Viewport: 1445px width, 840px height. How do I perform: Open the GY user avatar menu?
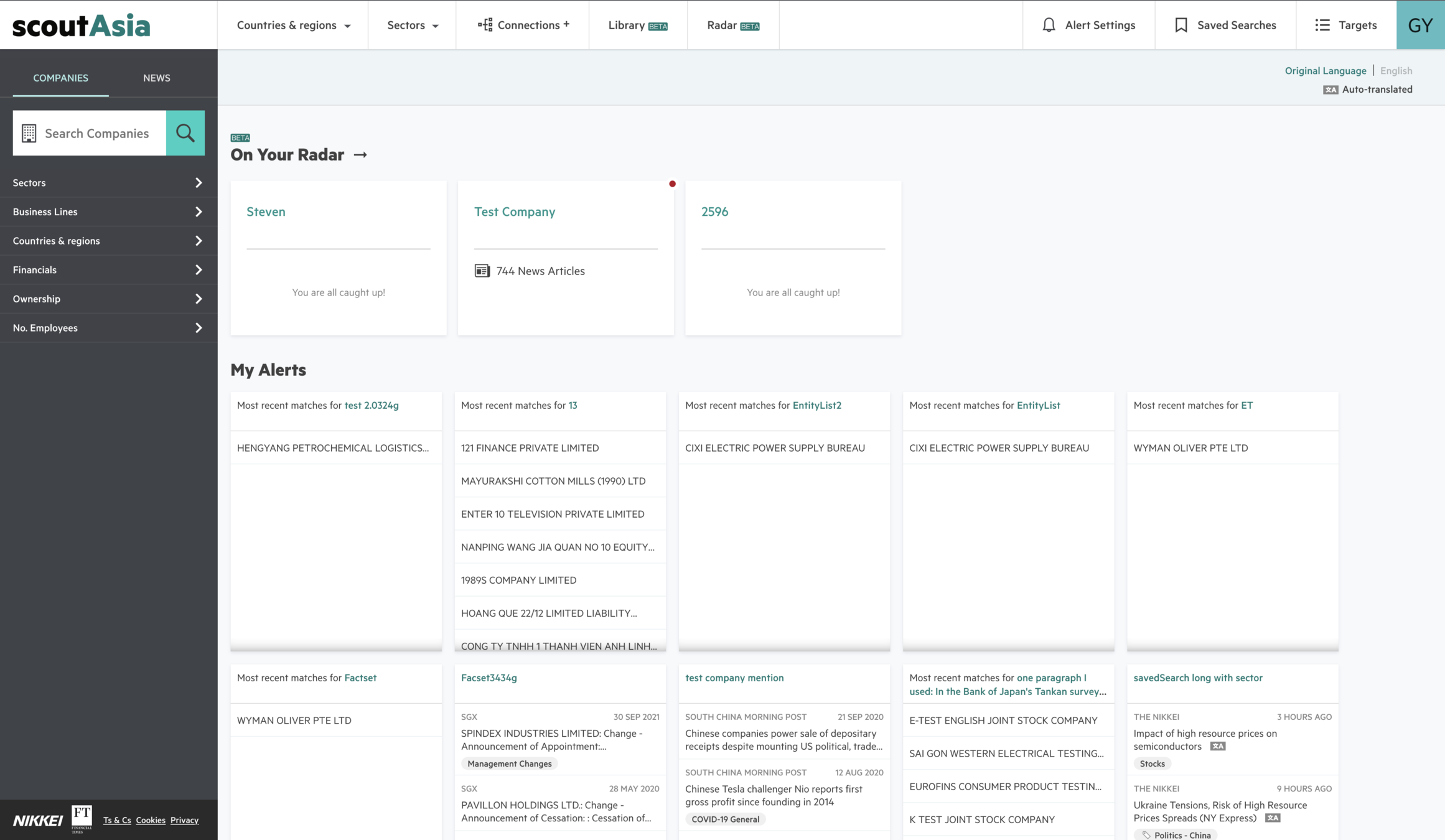1420,25
